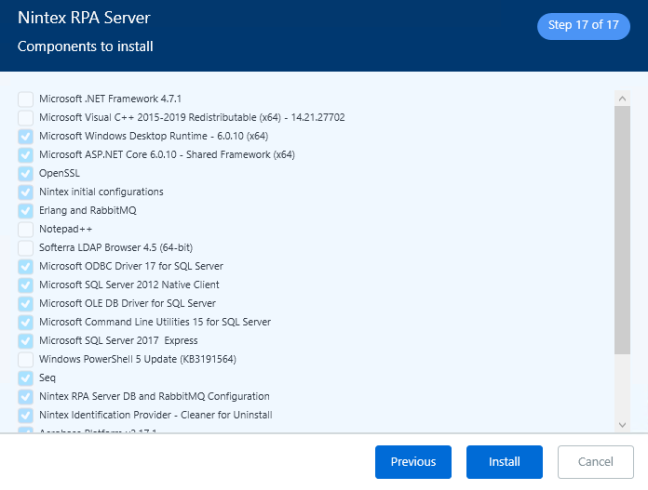Enable Microsoft Visual C++ 2015-2019 Redistributable checkbox
Image resolution: width=648 pixels, height=490 pixels.
[x=26, y=118]
